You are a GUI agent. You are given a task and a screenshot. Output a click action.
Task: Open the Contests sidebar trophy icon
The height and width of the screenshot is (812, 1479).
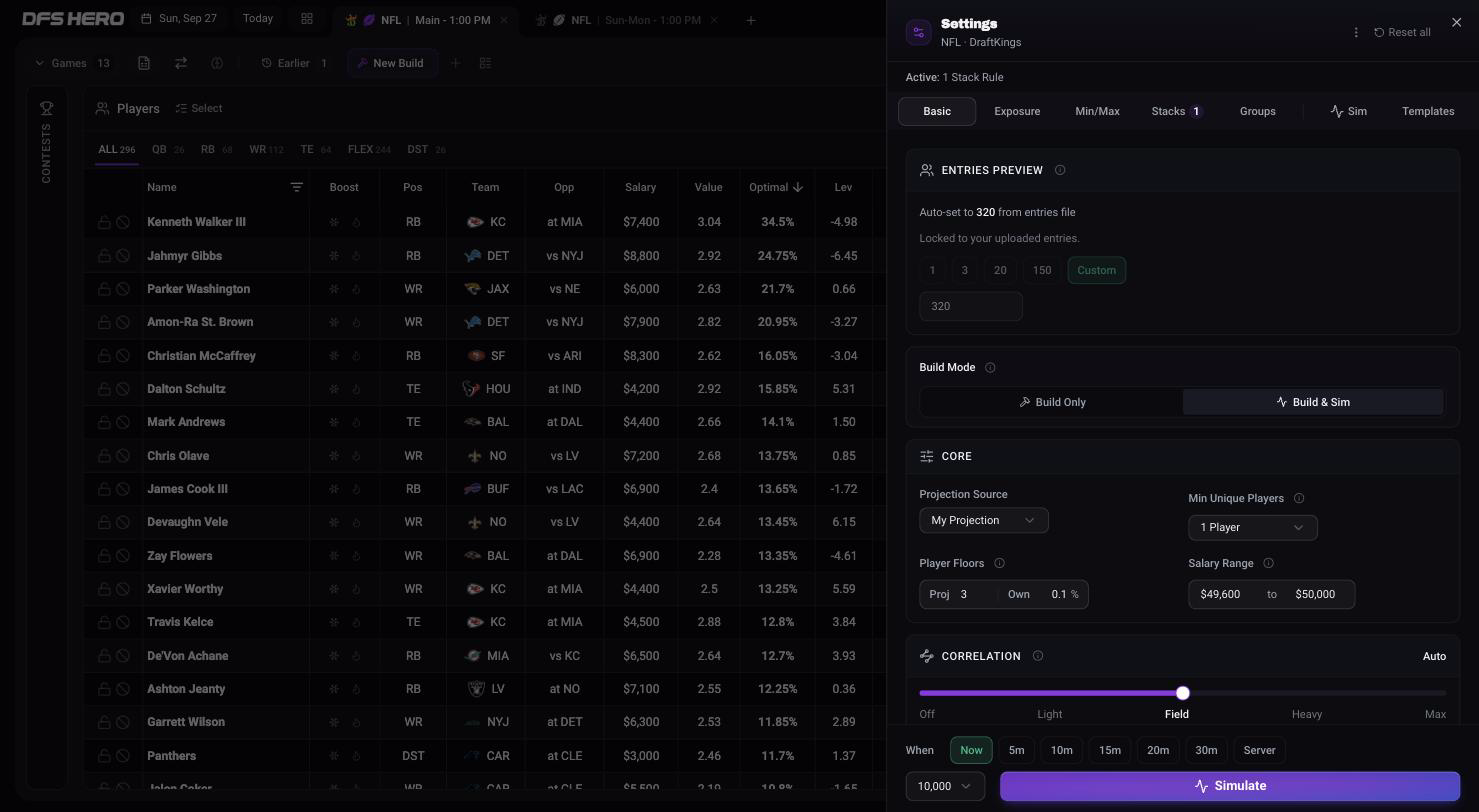tap(46, 108)
